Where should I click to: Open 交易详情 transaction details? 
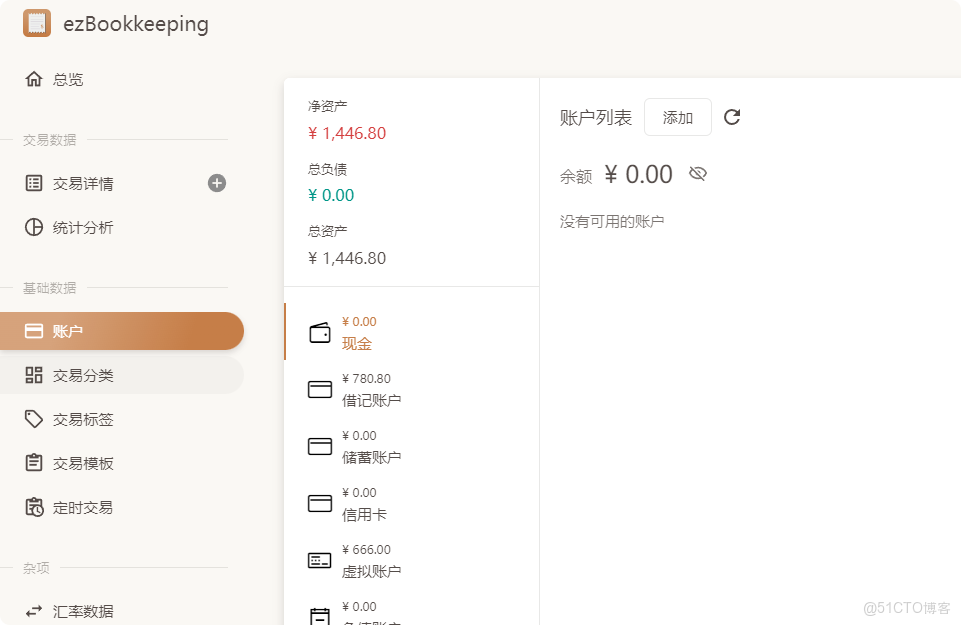[x=83, y=183]
